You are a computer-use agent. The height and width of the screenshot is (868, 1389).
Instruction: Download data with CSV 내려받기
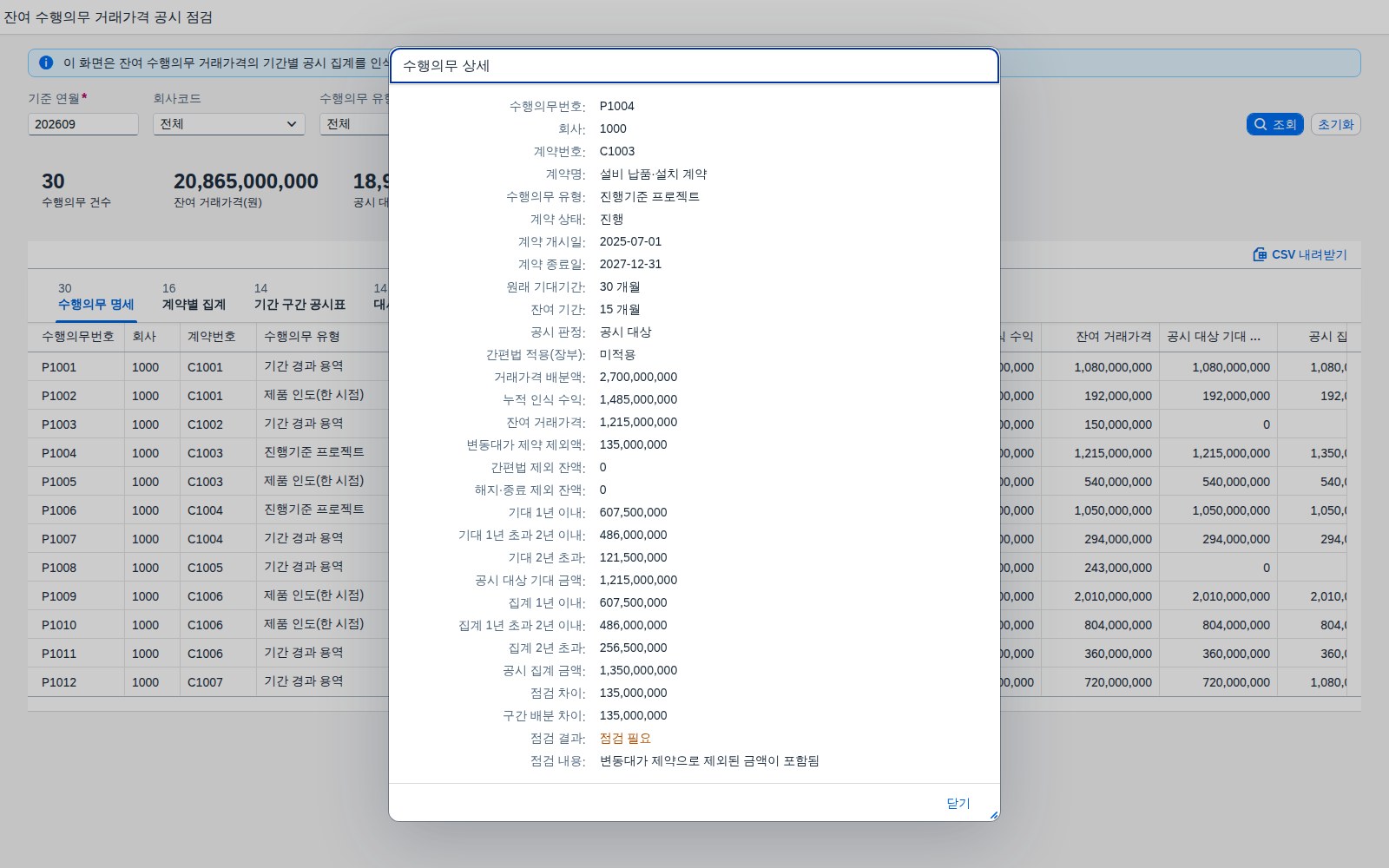[x=1300, y=254]
